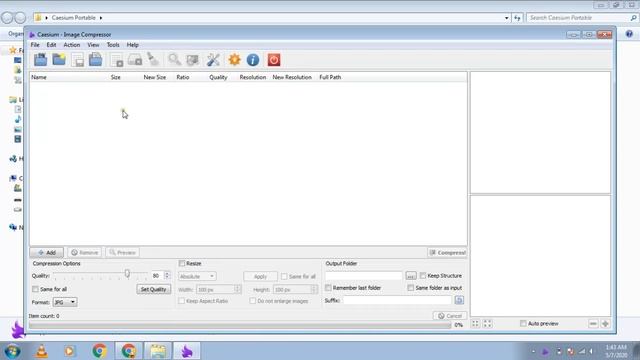Image resolution: width=640 pixels, height=360 pixels.
Task: Open the media player taskbar icon
Action: (x=69, y=351)
